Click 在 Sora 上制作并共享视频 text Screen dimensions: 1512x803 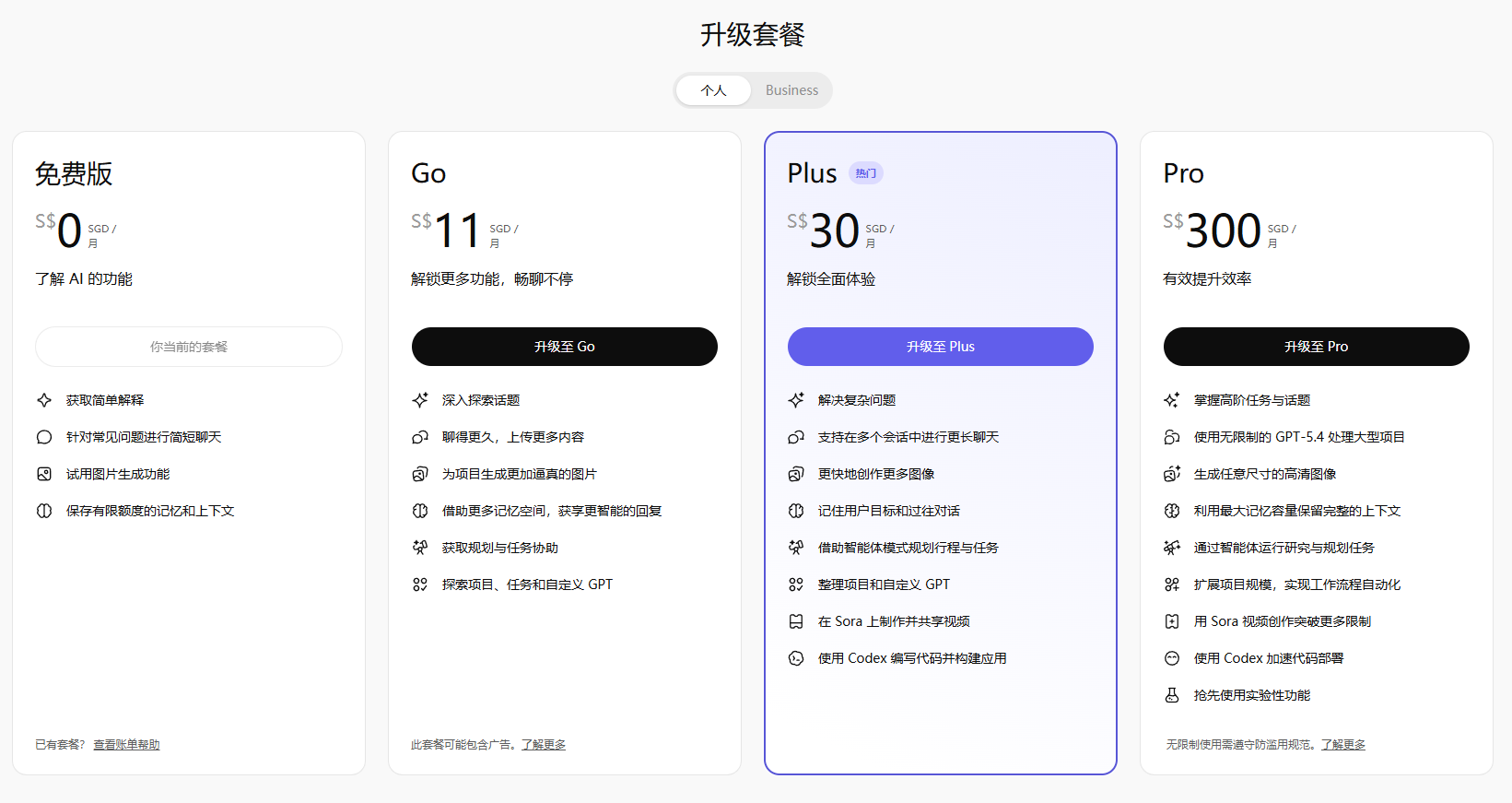click(894, 621)
